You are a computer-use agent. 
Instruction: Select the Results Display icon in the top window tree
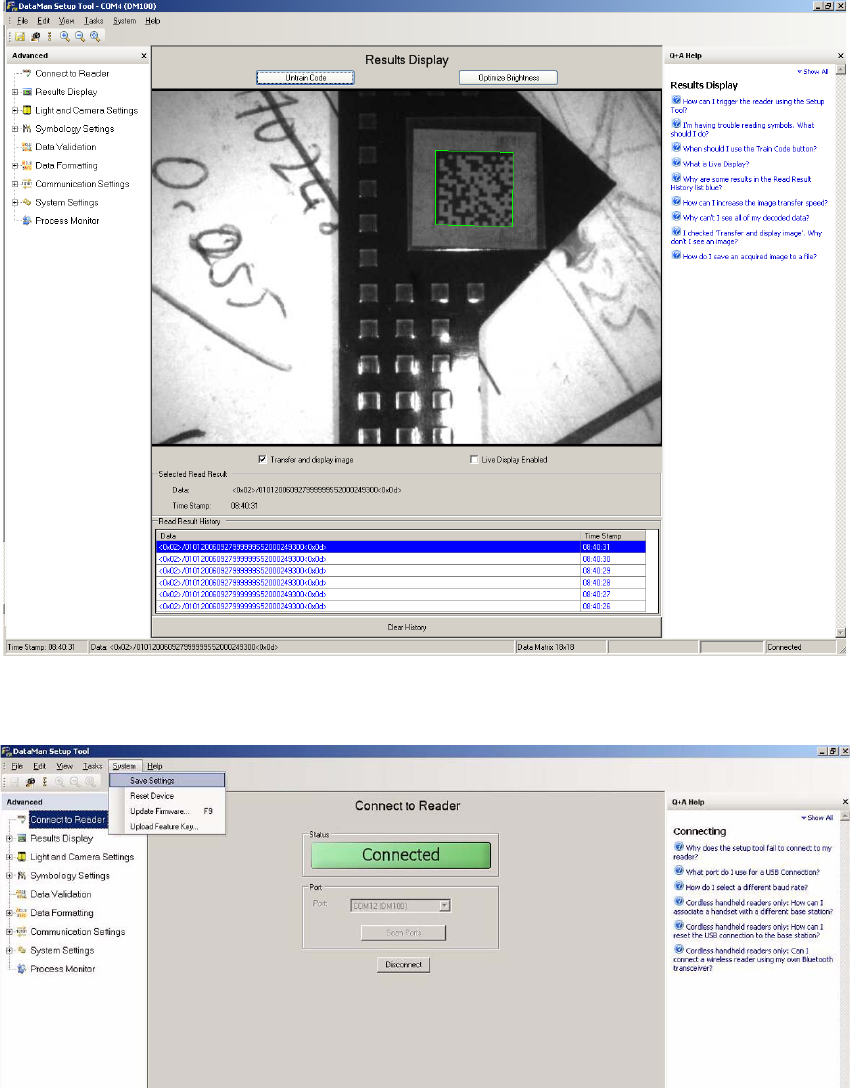click(x=27, y=92)
